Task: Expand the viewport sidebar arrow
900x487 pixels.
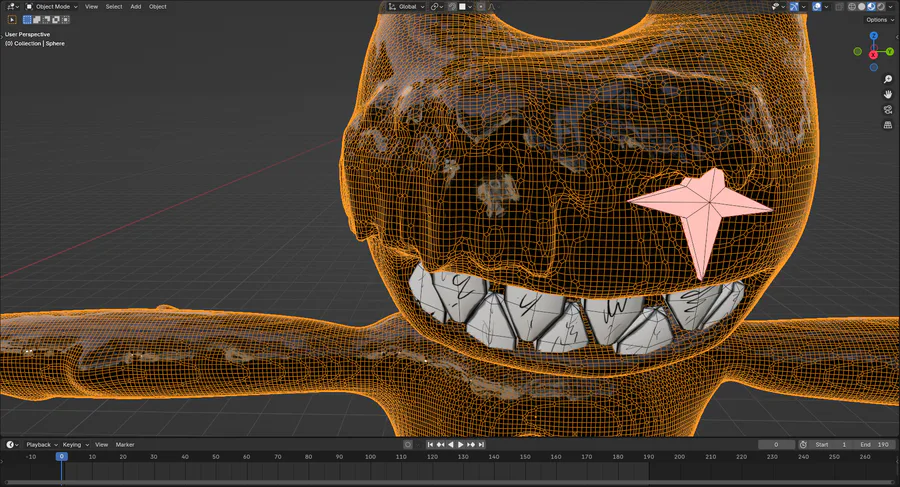Action: [x=897, y=37]
